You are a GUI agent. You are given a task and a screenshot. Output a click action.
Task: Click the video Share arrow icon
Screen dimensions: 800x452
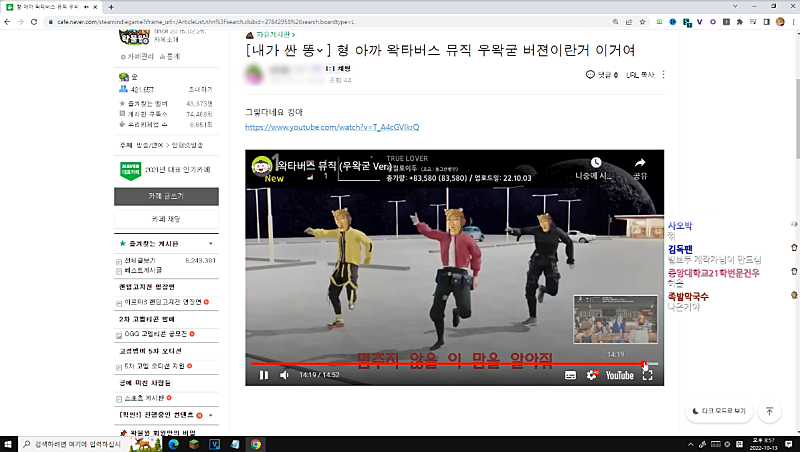coord(640,163)
